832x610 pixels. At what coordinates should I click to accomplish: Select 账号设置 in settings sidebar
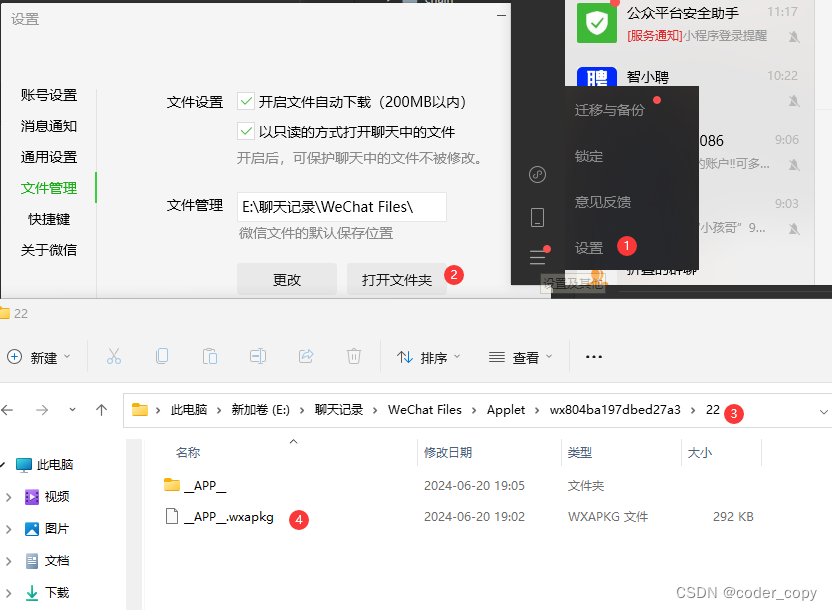[49, 95]
